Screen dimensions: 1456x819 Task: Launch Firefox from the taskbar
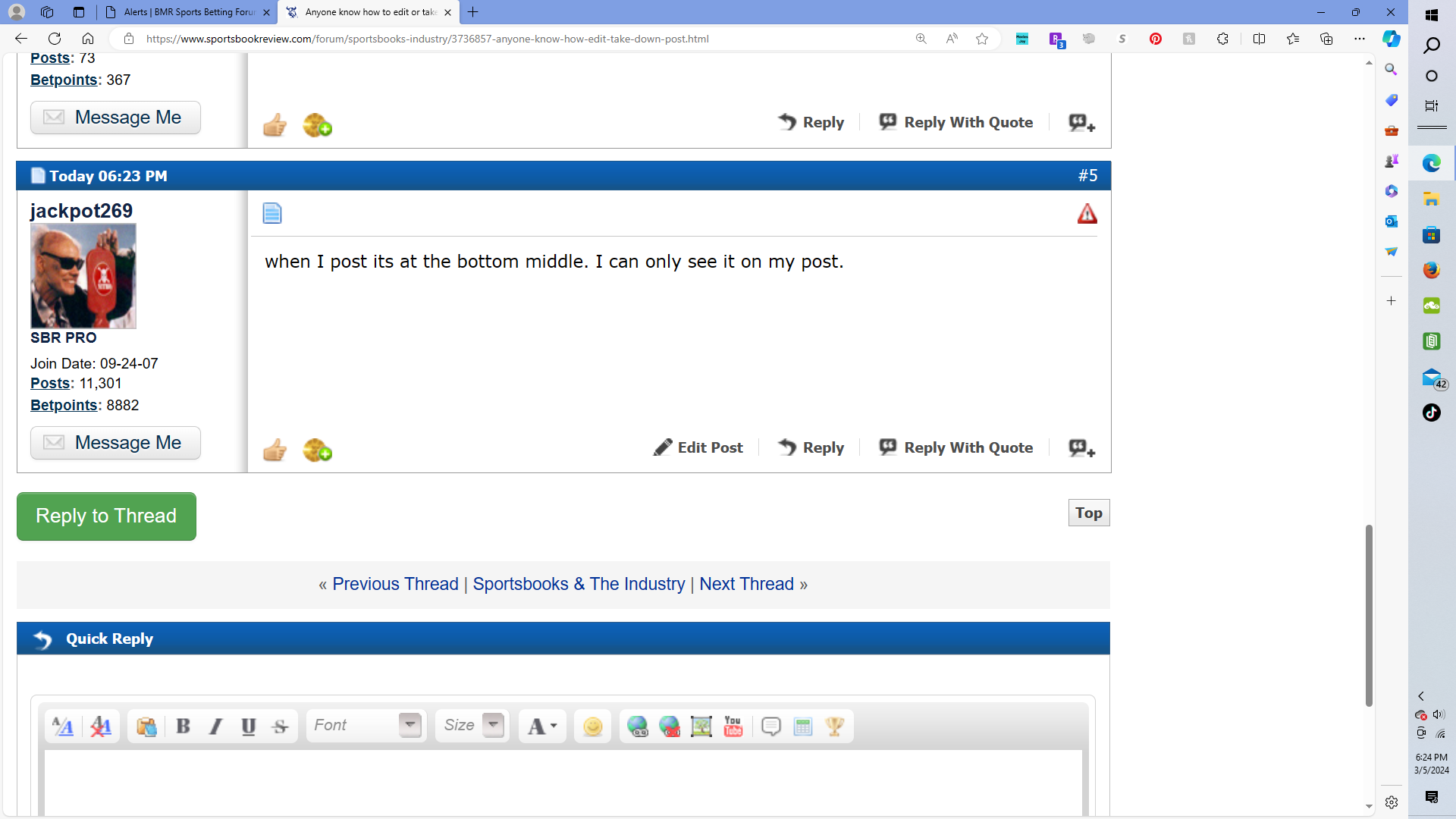1432,270
